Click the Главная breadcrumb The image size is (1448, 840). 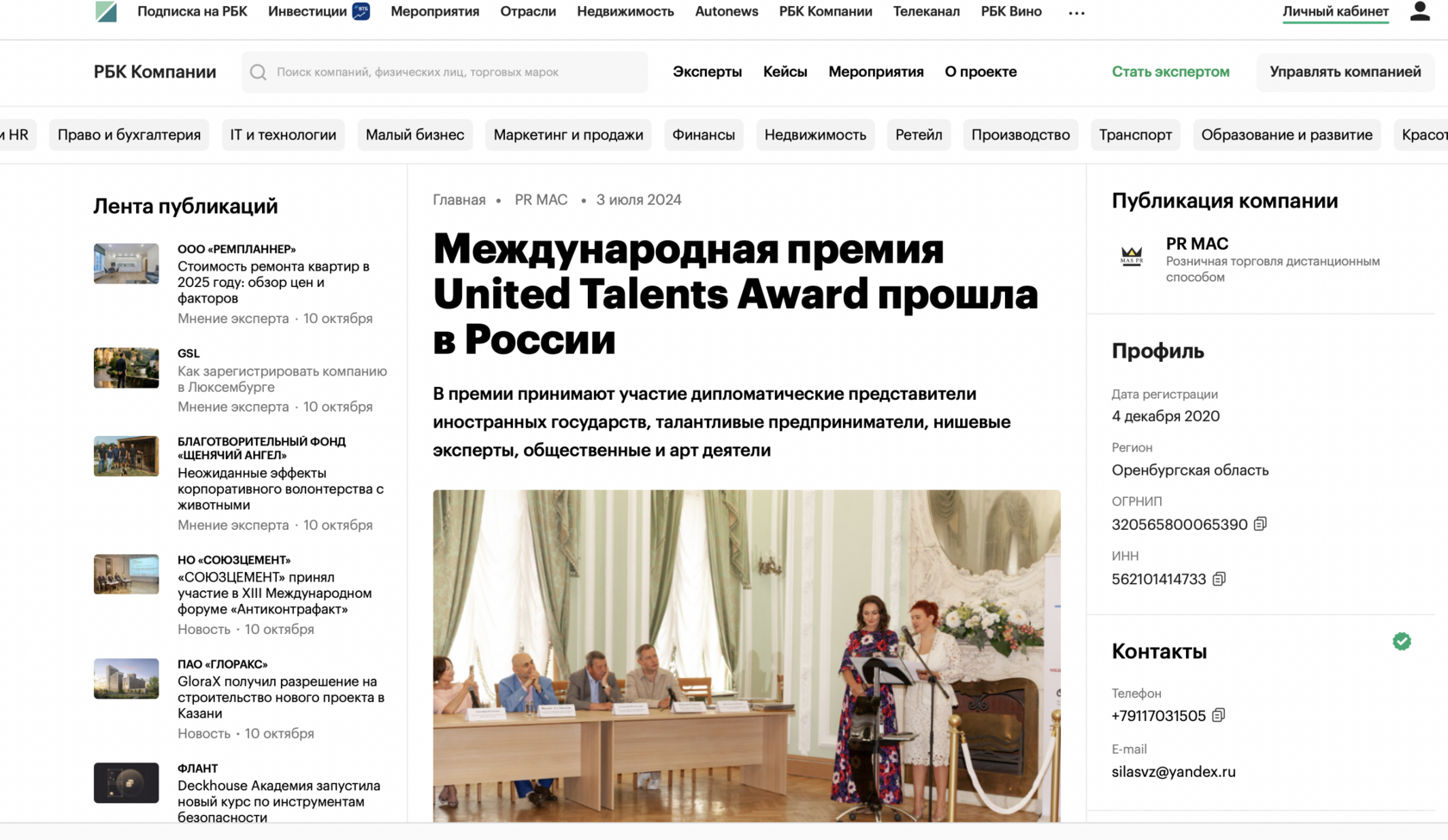[459, 200]
